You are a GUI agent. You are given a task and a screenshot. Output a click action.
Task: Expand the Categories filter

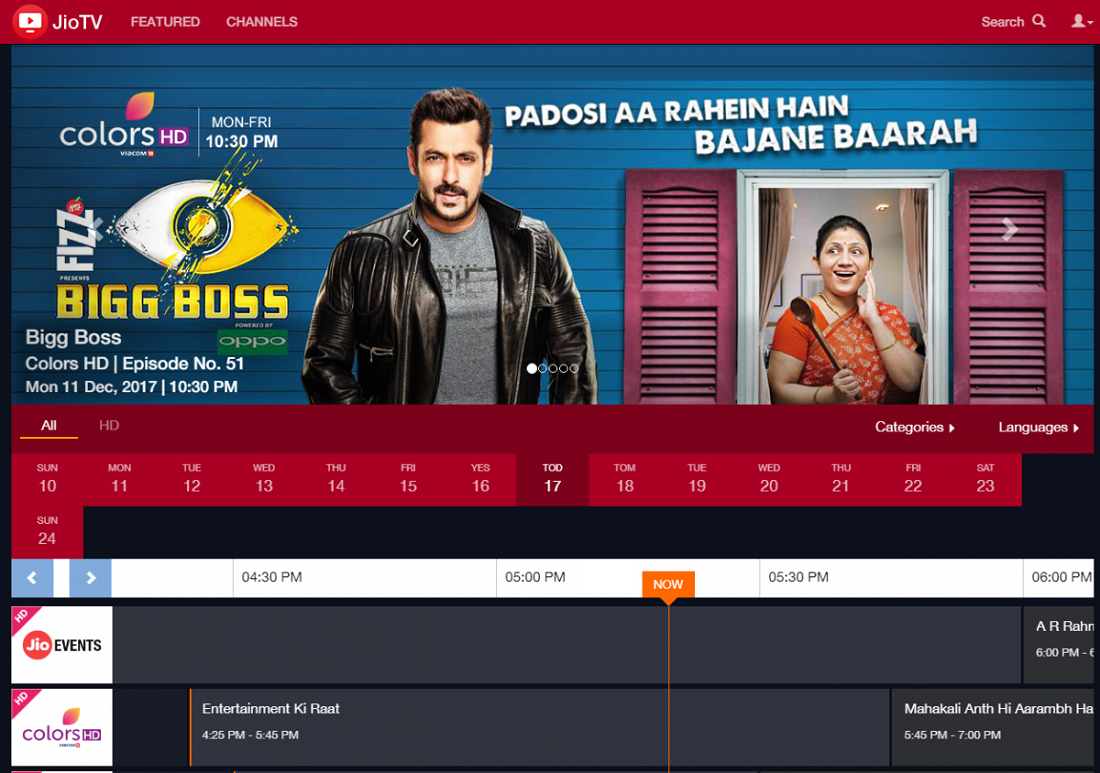click(x=915, y=427)
